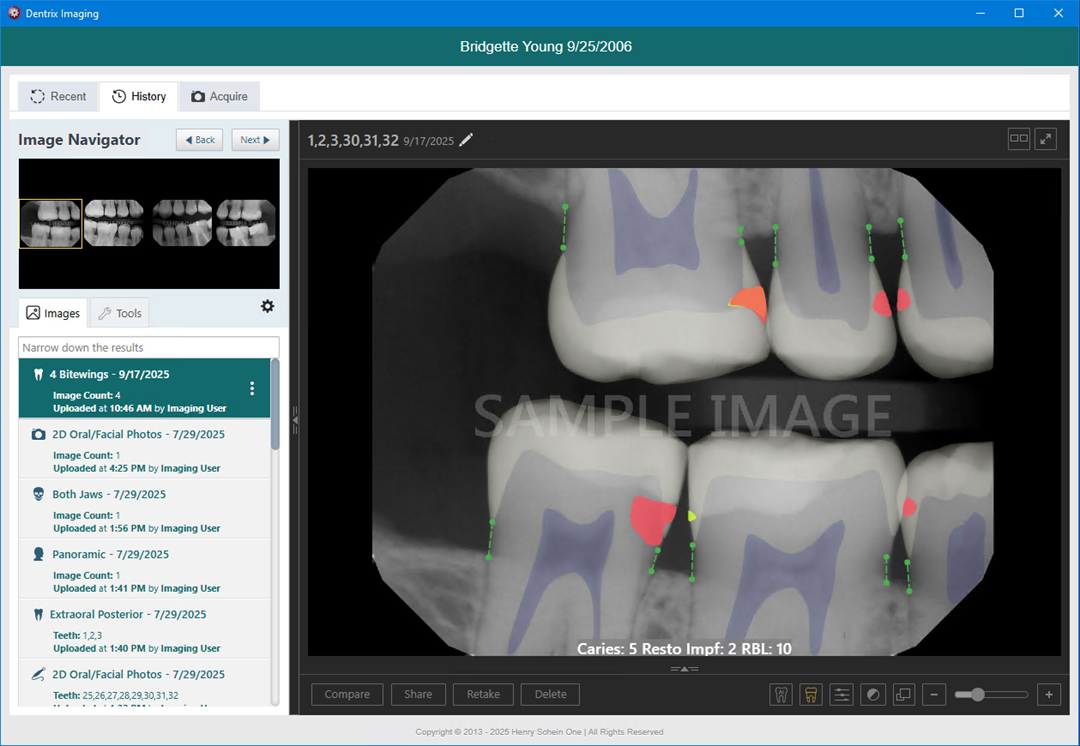Collapse the left panel splitter handle
The image size is (1080, 746).
294,420
